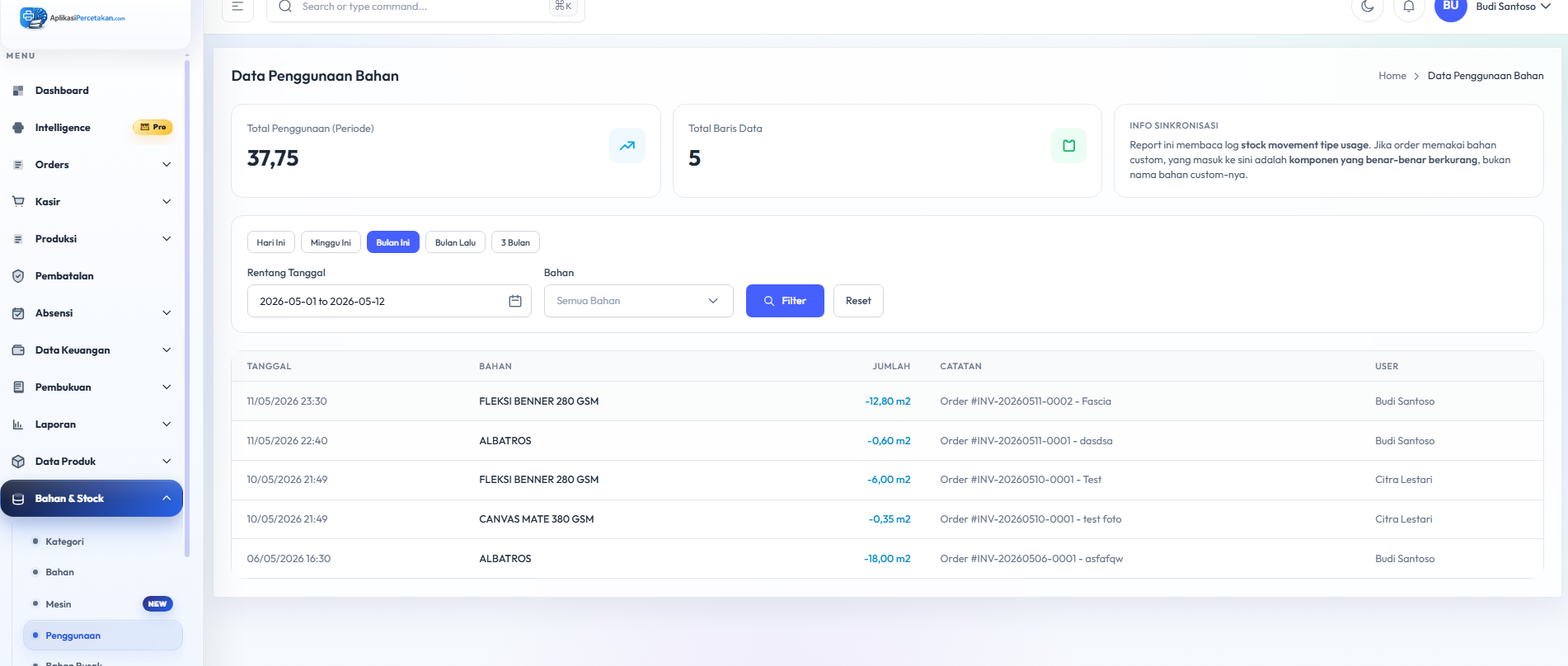The image size is (1568, 666).
Task: Open the notifications bell
Action: (1409, 7)
